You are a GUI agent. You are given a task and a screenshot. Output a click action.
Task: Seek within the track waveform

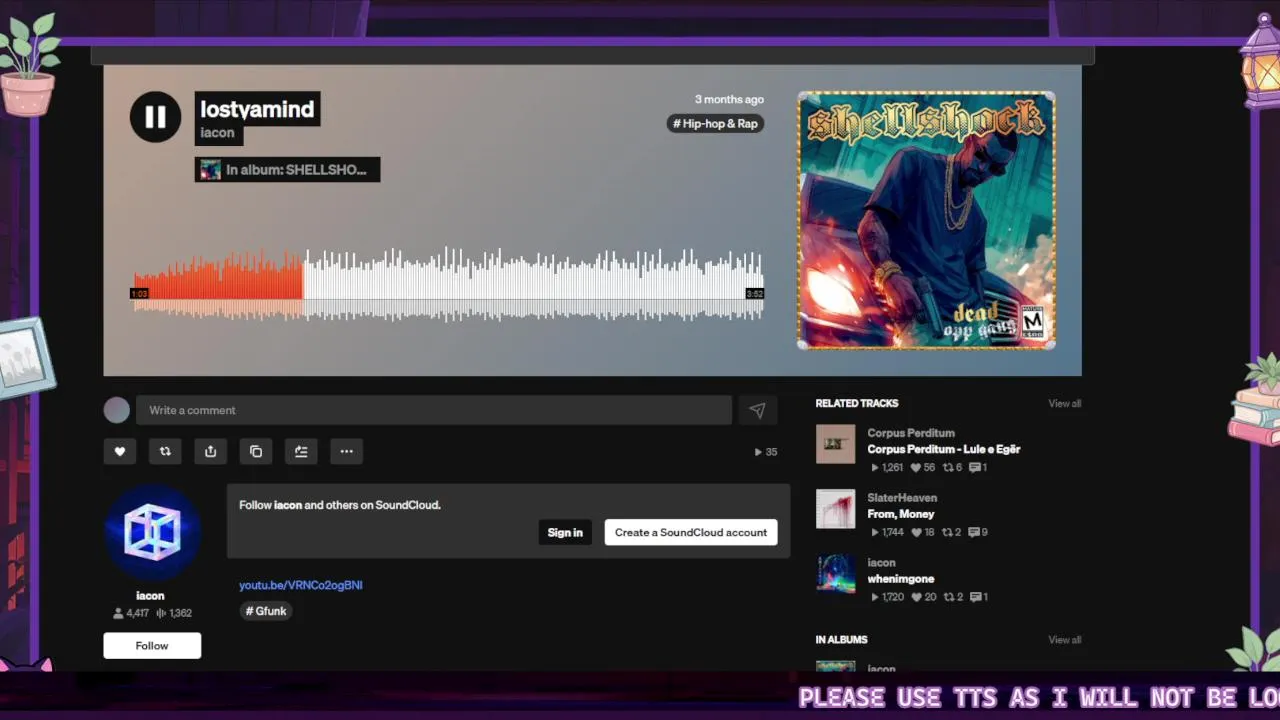pos(449,285)
